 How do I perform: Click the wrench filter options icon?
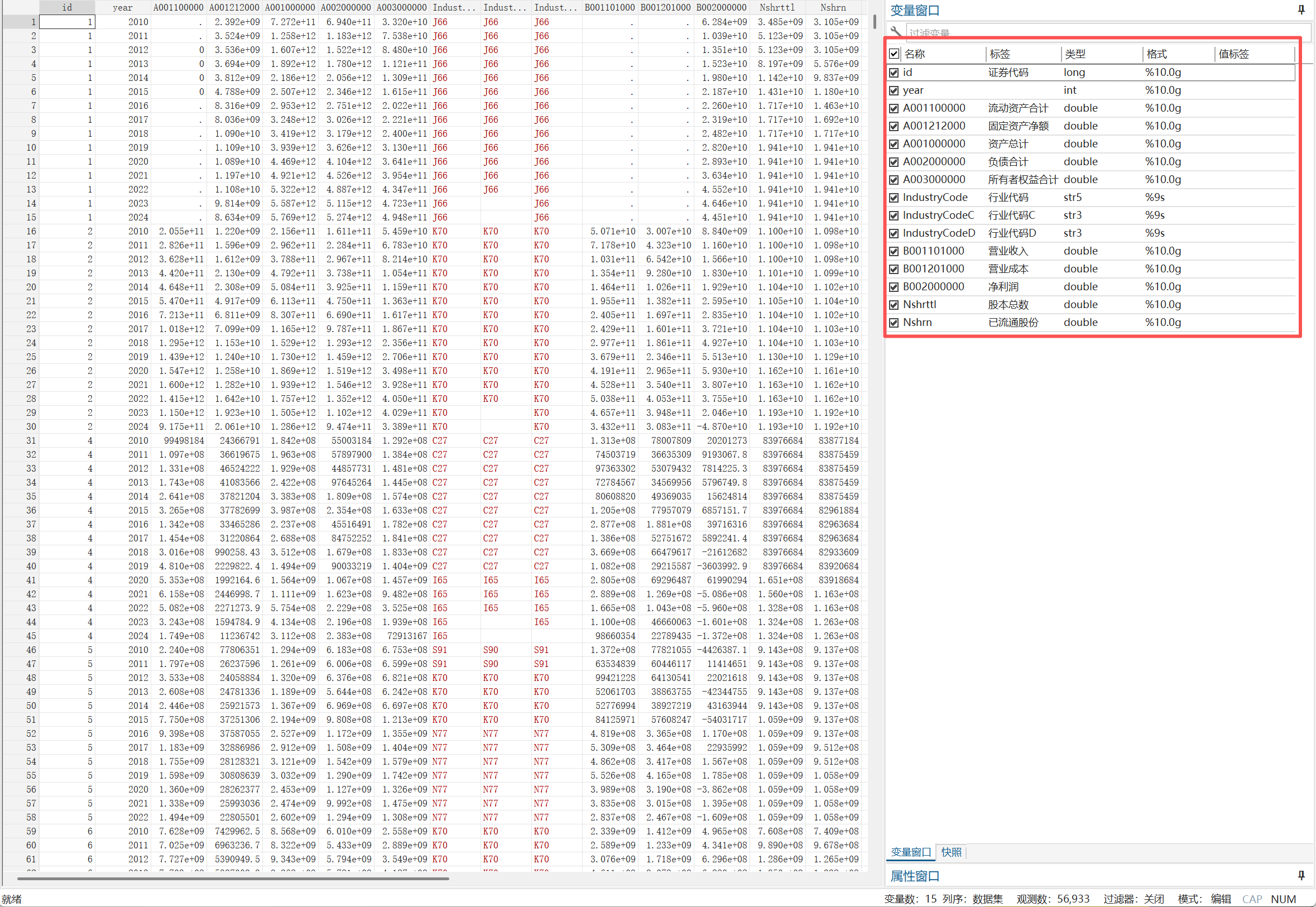point(896,31)
